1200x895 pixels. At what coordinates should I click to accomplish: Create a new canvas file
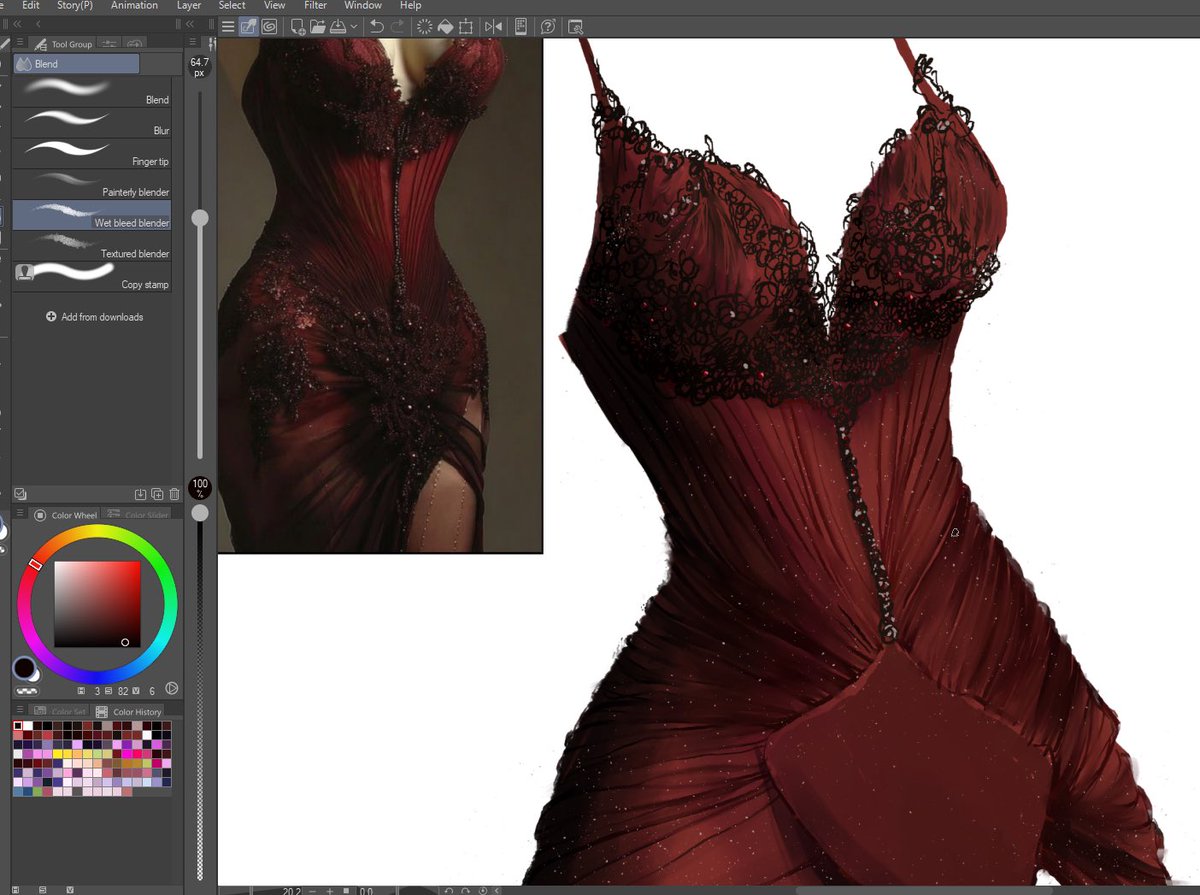click(298, 27)
